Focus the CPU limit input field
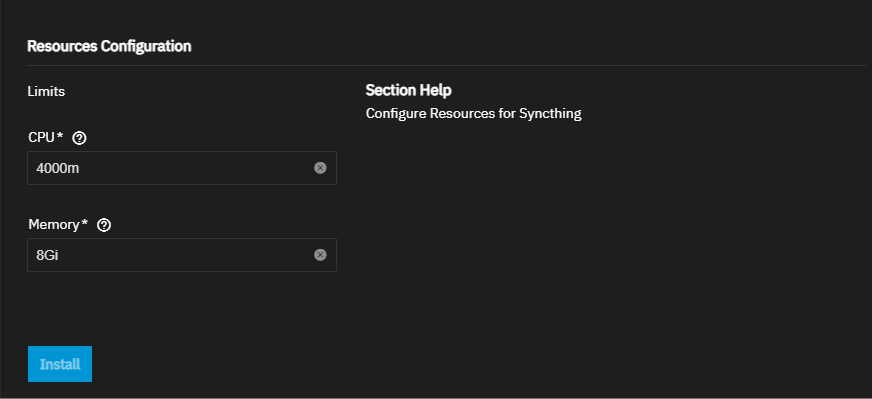 pos(182,168)
